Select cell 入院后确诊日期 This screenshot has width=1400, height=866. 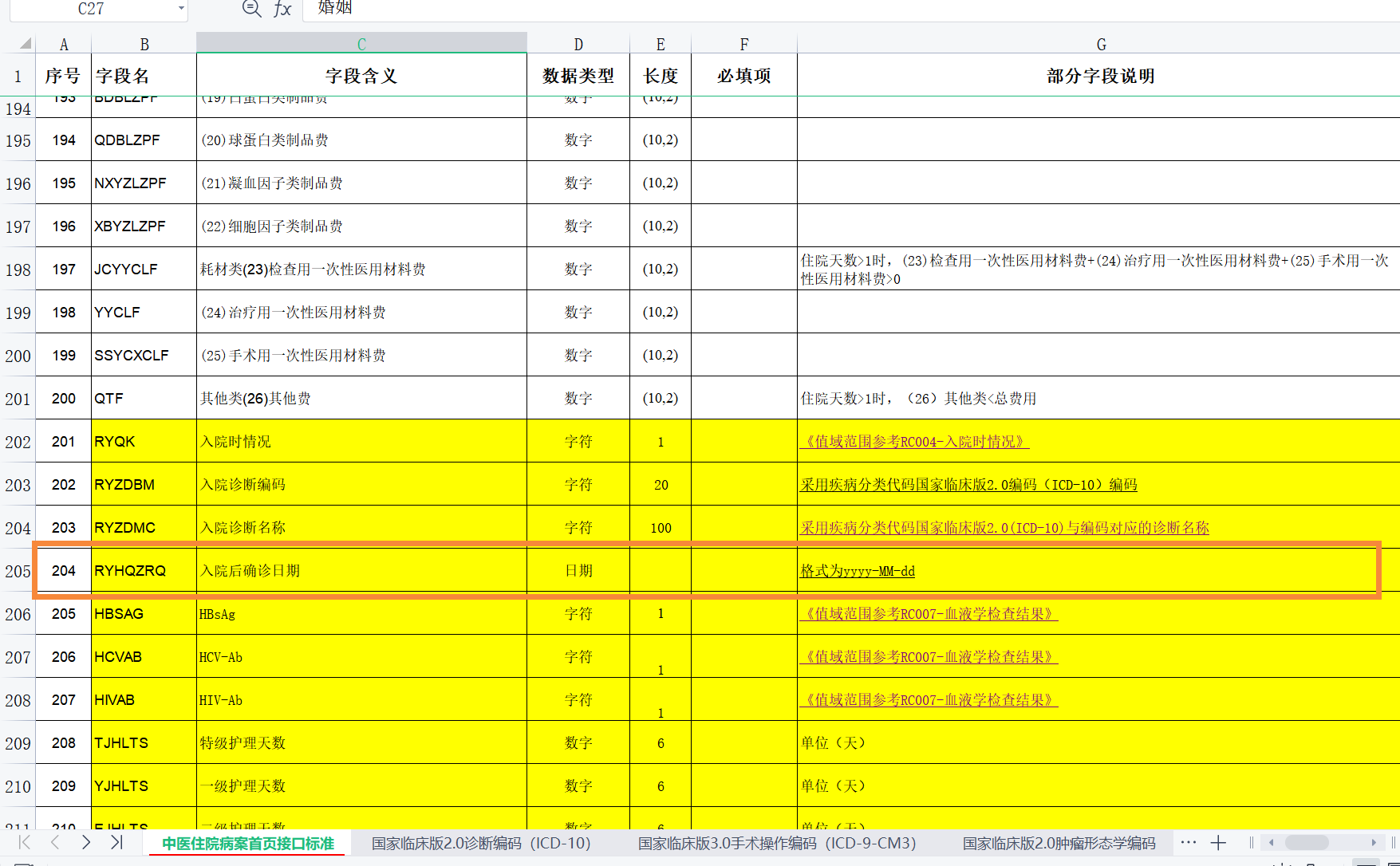coord(361,571)
